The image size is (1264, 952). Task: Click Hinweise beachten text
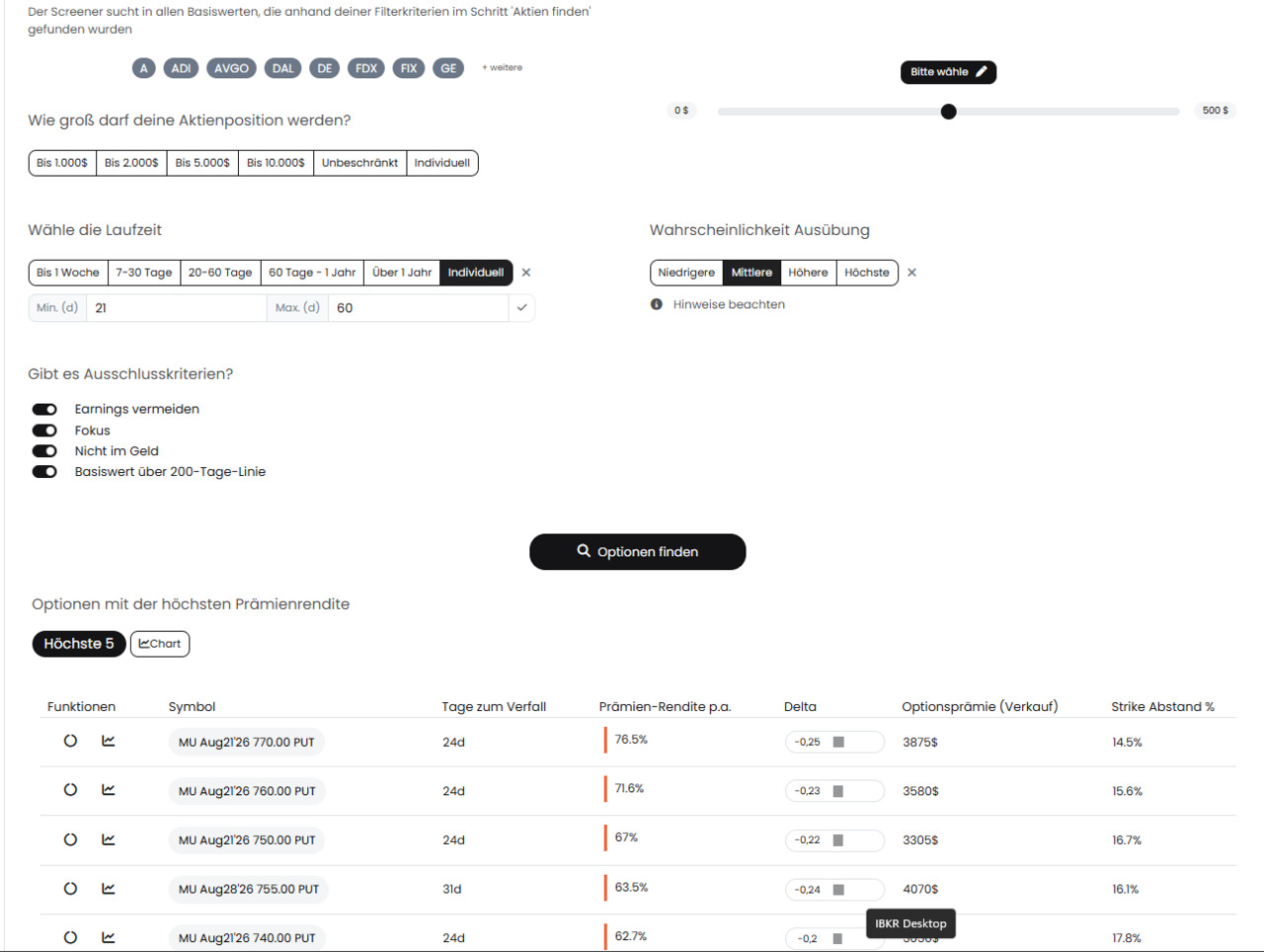tap(729, 304)
